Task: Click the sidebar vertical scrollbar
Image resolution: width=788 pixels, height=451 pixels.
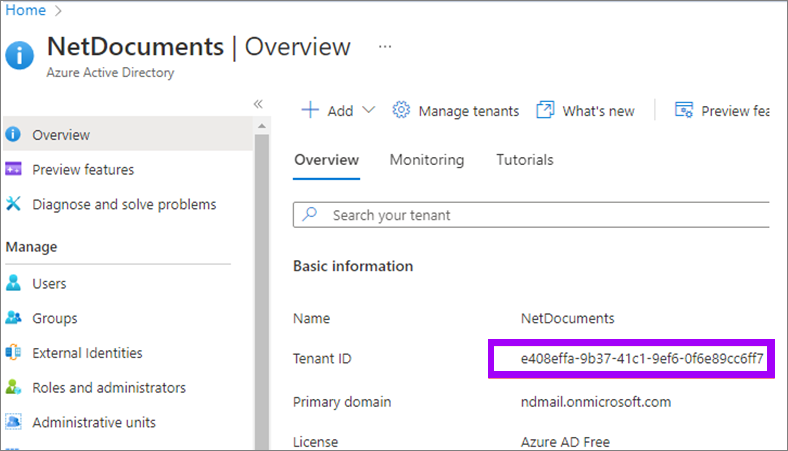Action: coord(263,280)
